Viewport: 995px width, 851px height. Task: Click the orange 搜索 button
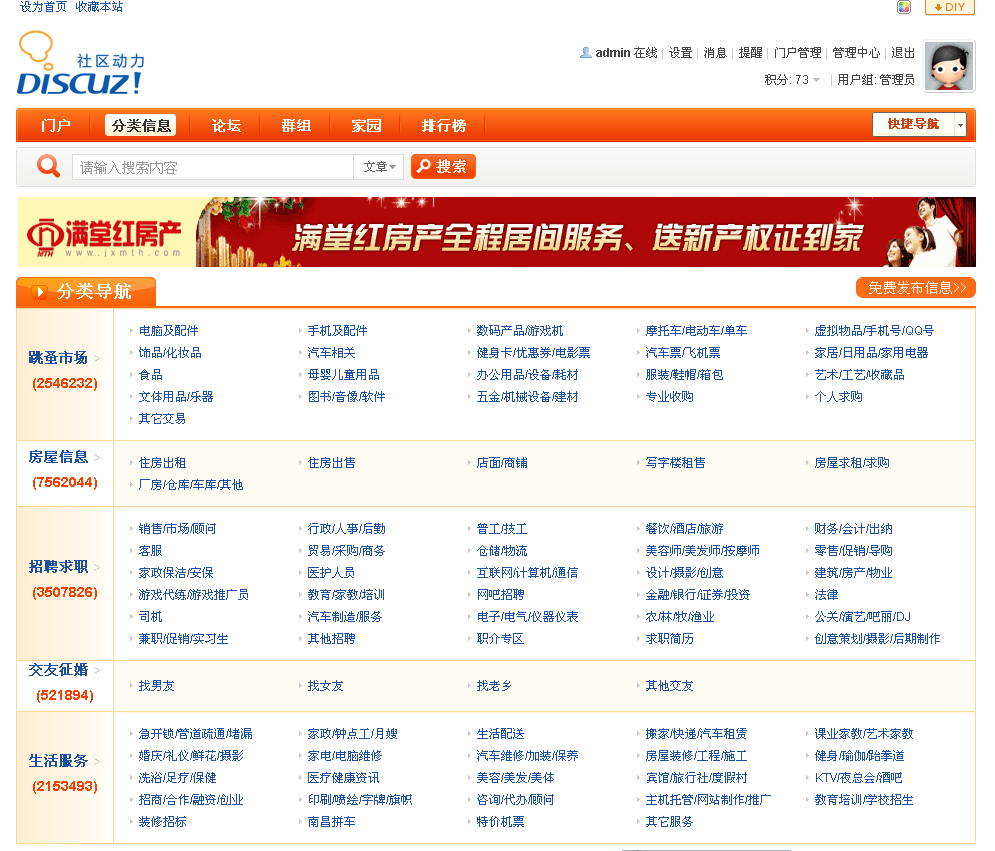443,166
